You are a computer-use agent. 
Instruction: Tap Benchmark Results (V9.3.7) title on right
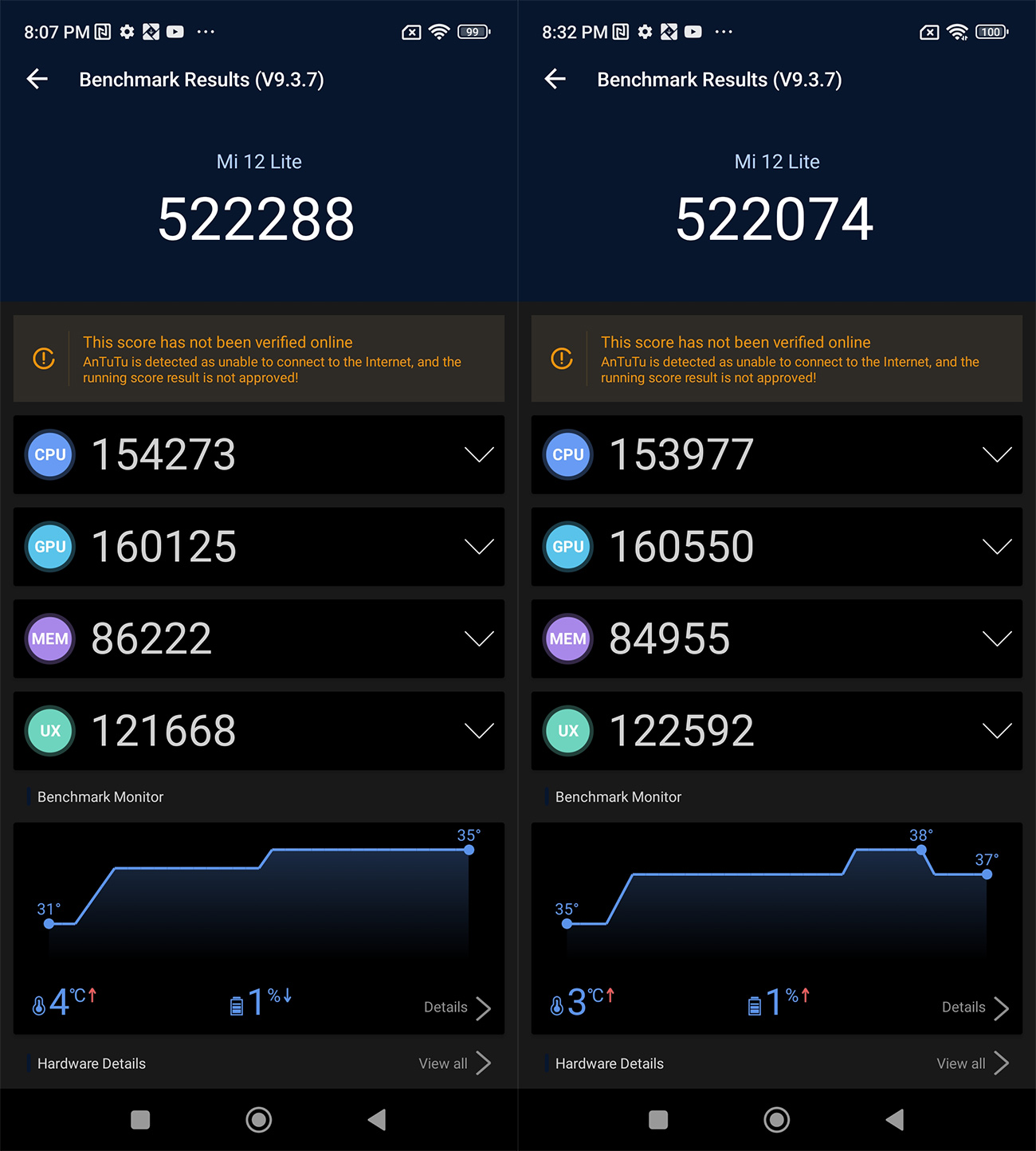pyautogui.click(x=720, y=80)
